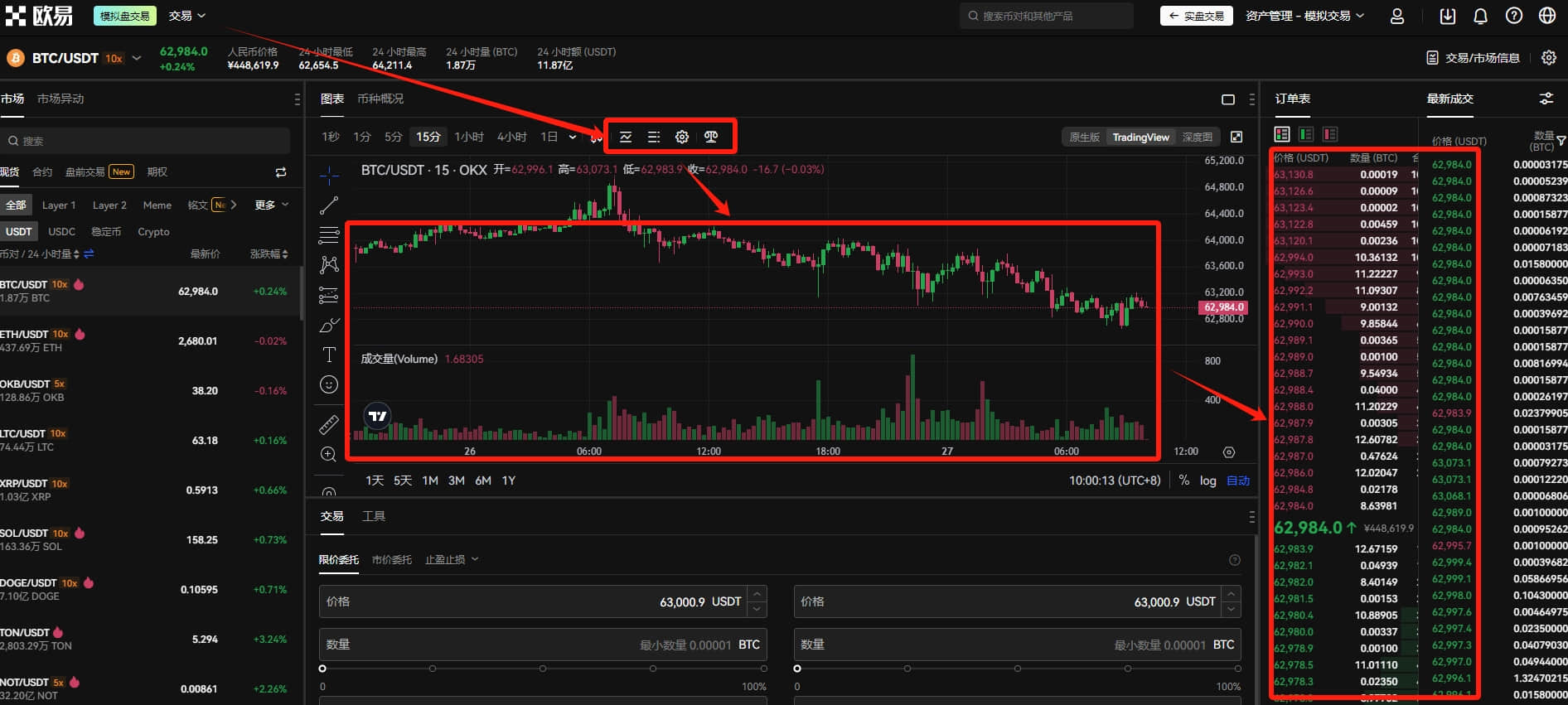Select the 15分 timeframe button
The width and height of the screenshot is (1568, 705).
coord(428,137)
